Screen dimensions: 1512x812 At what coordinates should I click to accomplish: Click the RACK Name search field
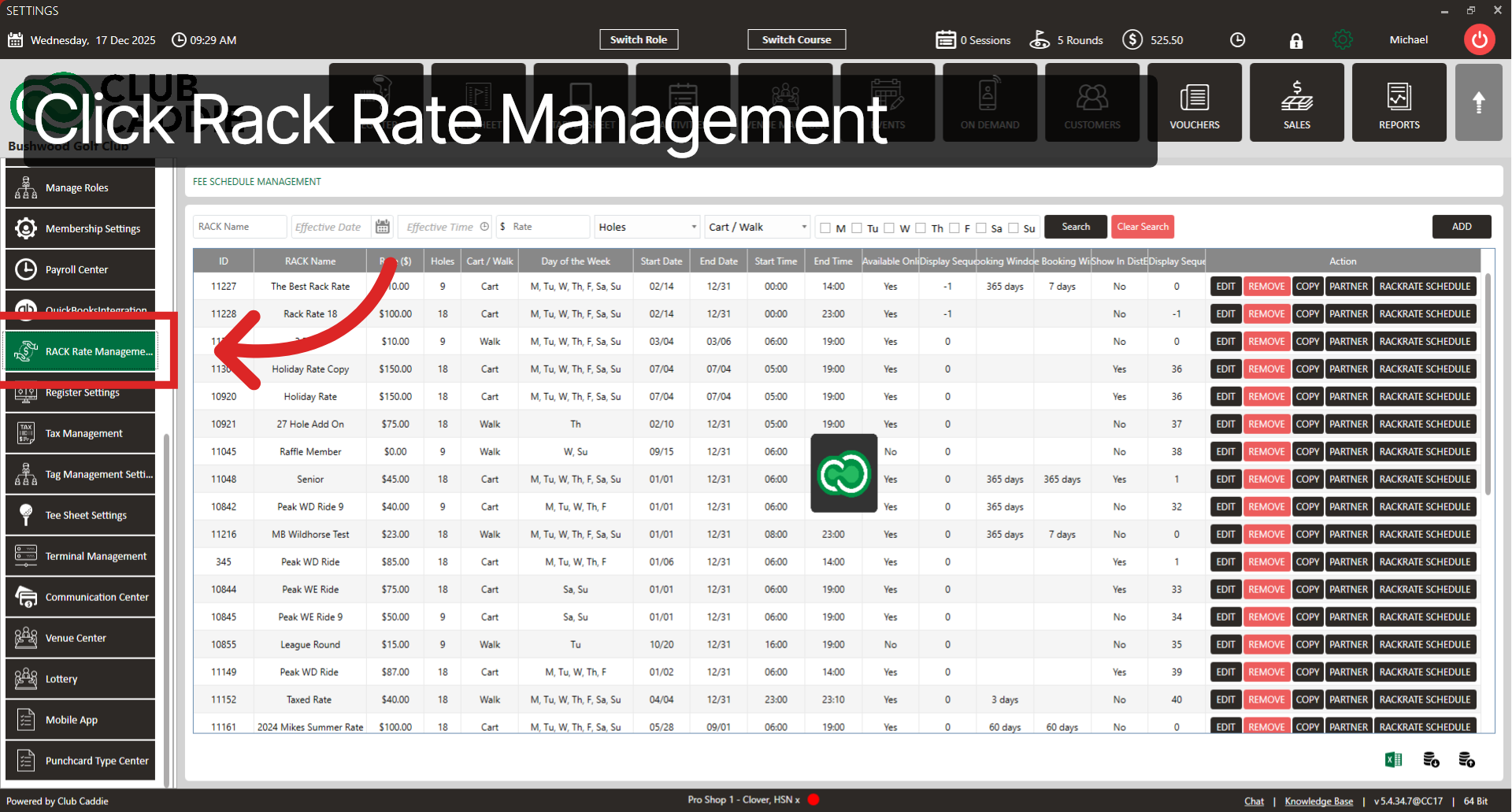click(239, 227)
